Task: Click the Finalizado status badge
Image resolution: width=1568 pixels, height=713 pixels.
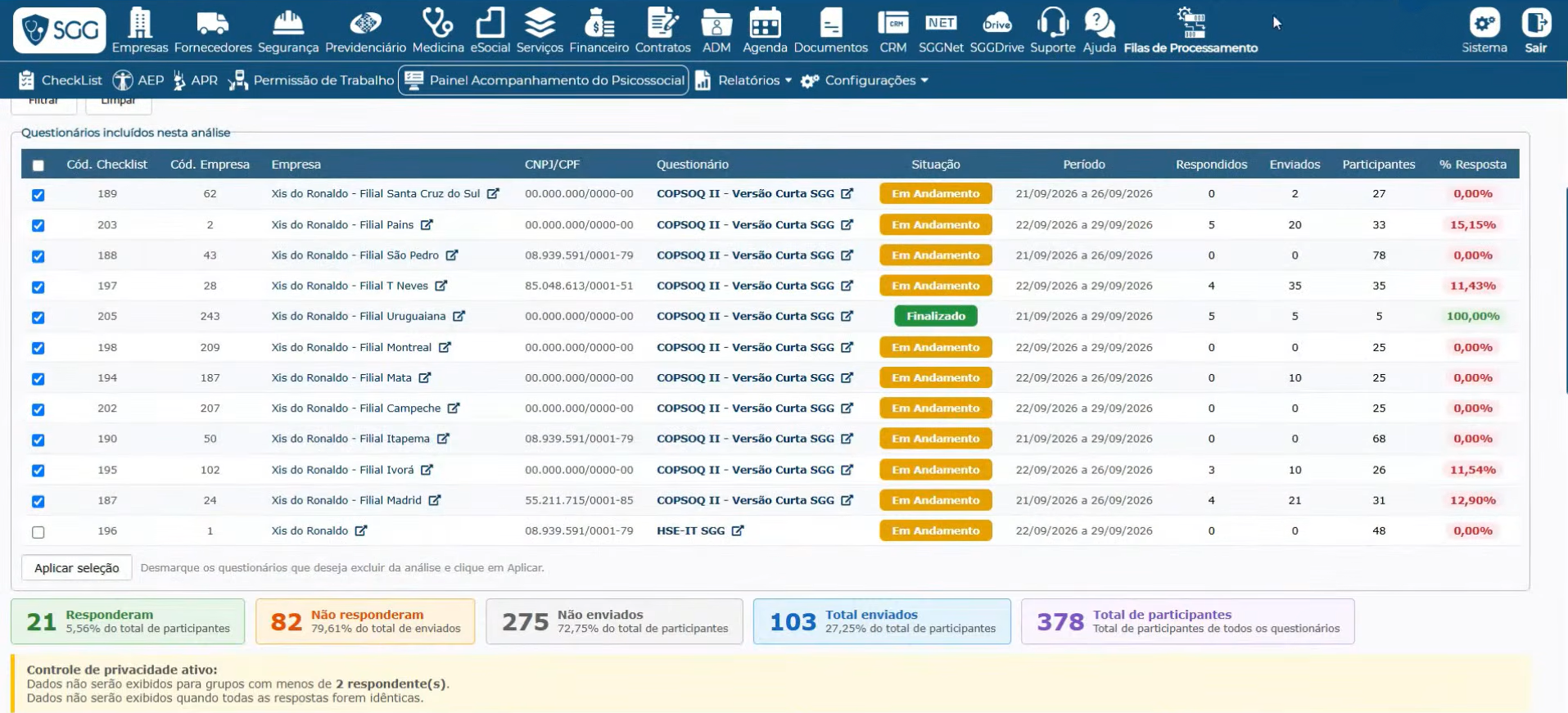Action: tap(936, 316)
